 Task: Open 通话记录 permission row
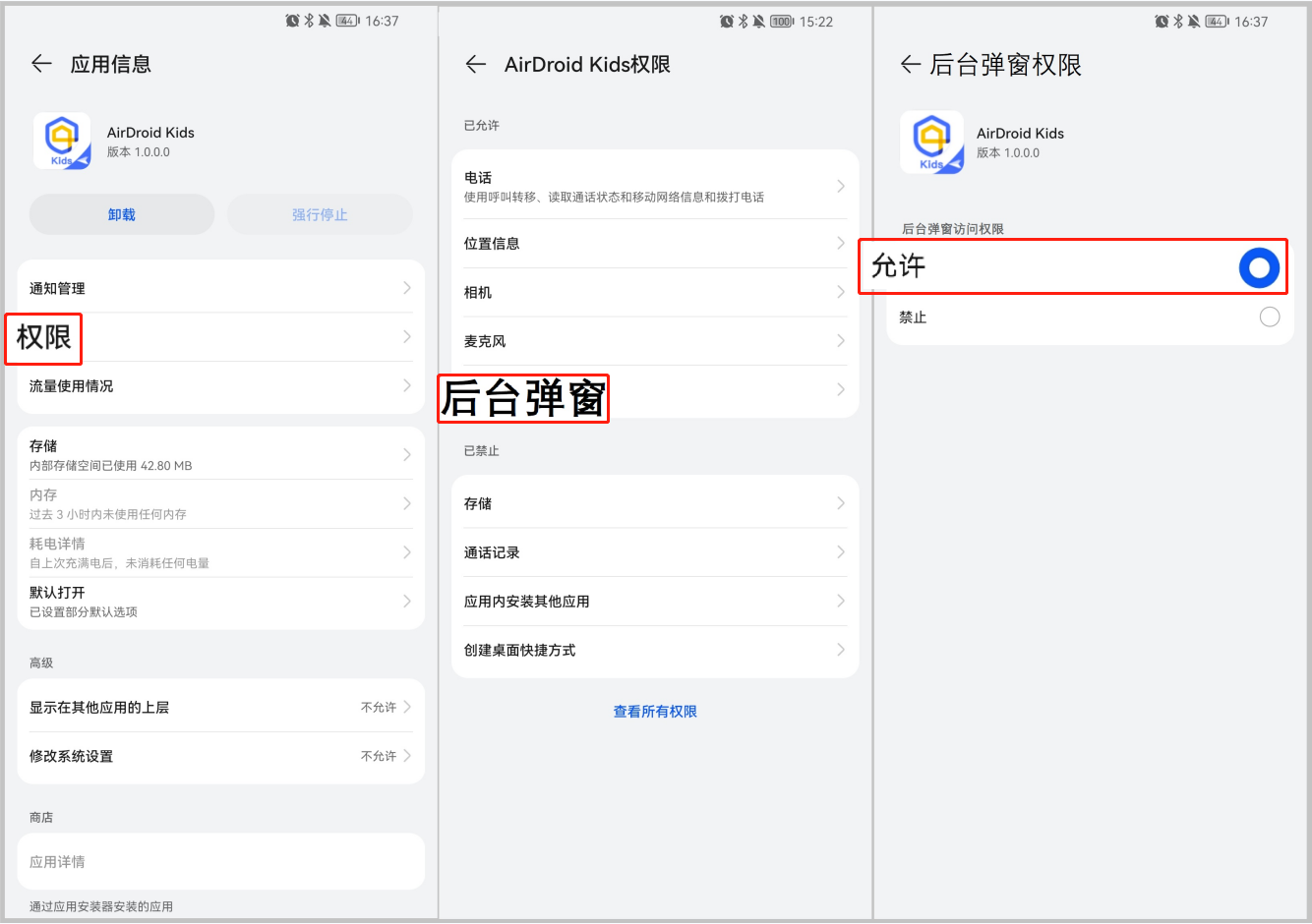tap(655, 552)
